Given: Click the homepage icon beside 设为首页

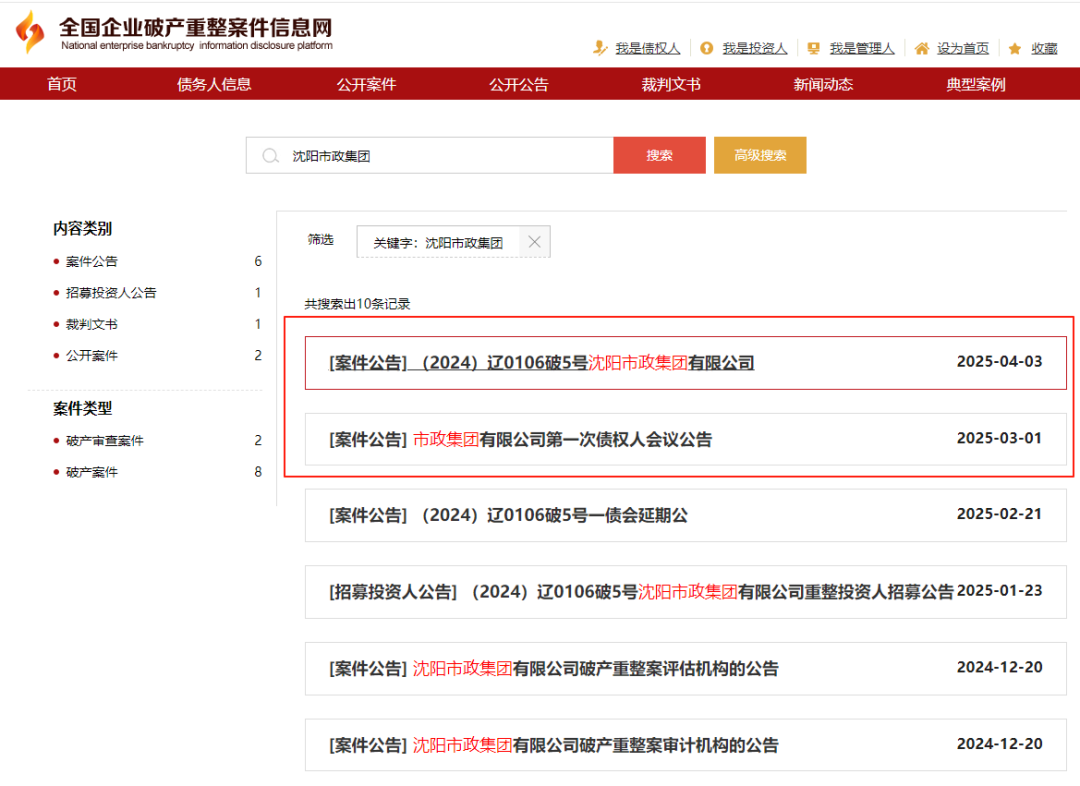Looking at the screenshot, I should coord(920,48).
